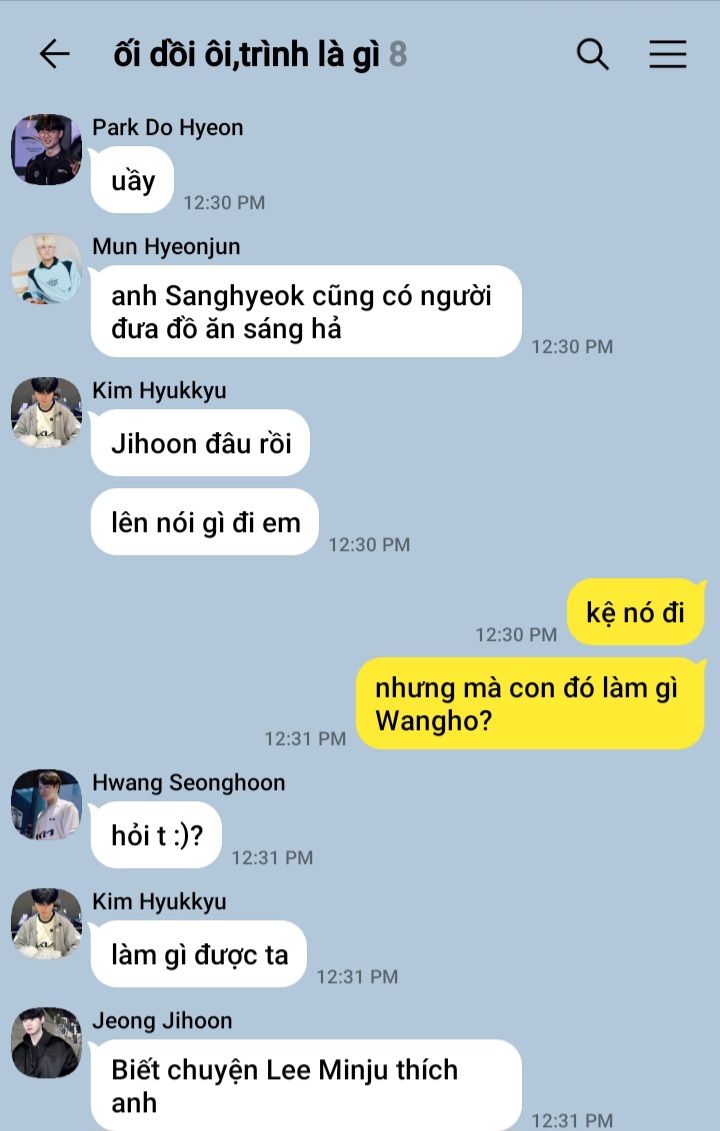
Task: Open Jeong Jihoon's profile avatar
Action: (47, 1043)
